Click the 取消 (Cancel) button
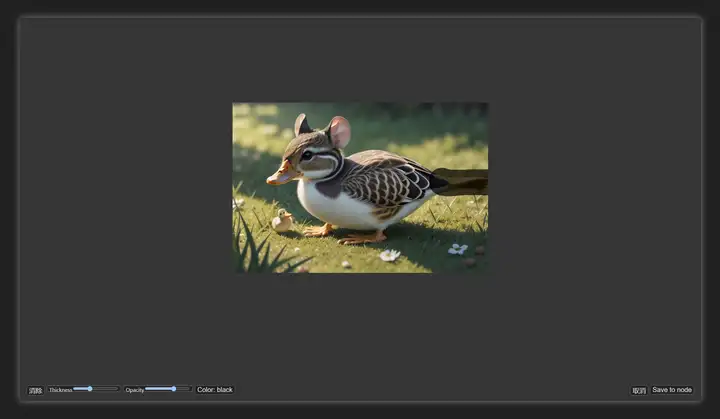 (x=639, y=391)
